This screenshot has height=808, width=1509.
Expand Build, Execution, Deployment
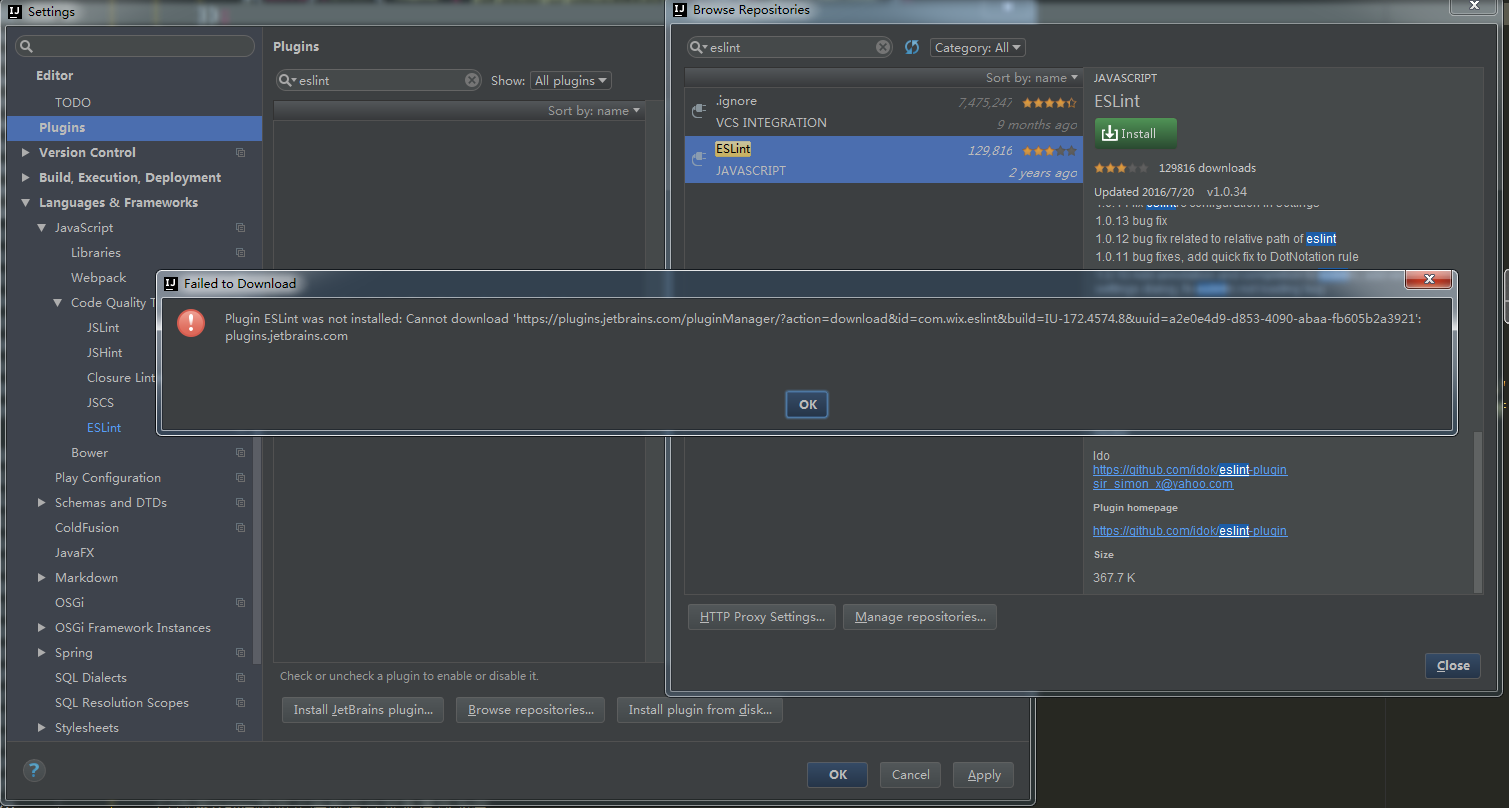pyautogui.click(x=26, y=178)
